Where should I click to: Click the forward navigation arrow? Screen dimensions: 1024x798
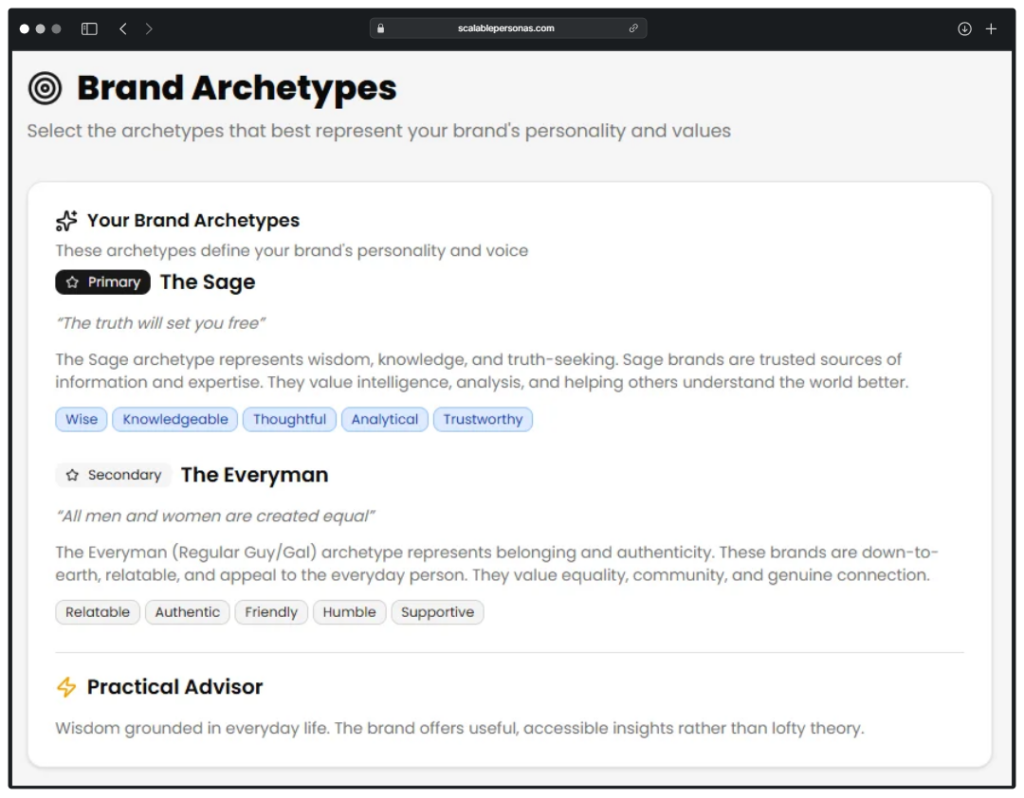148,28
